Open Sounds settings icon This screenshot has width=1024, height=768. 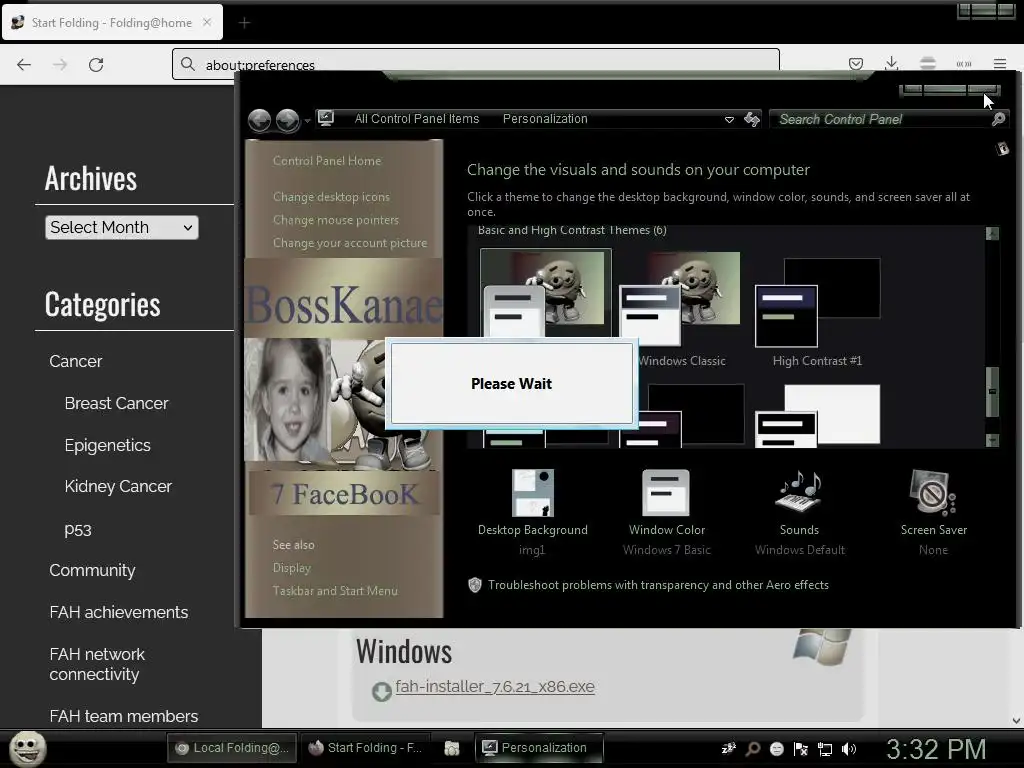799,493
